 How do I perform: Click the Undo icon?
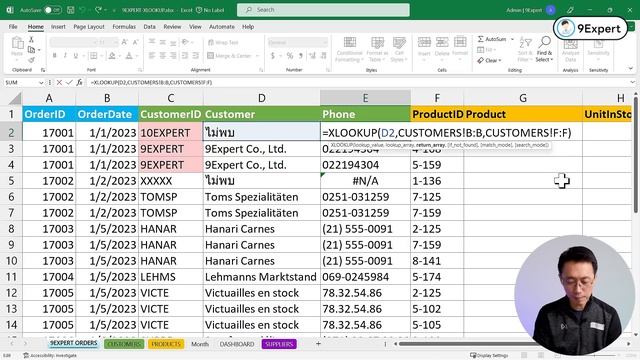pos(83,10)
